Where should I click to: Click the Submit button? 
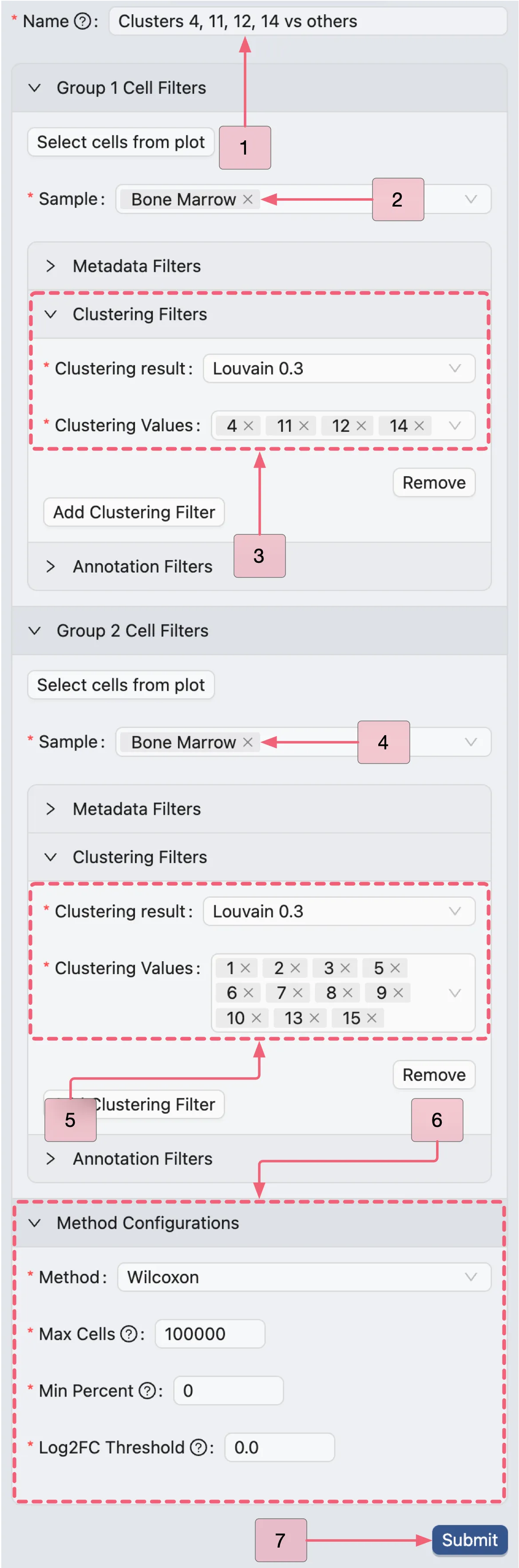(x=469, y=1540)
